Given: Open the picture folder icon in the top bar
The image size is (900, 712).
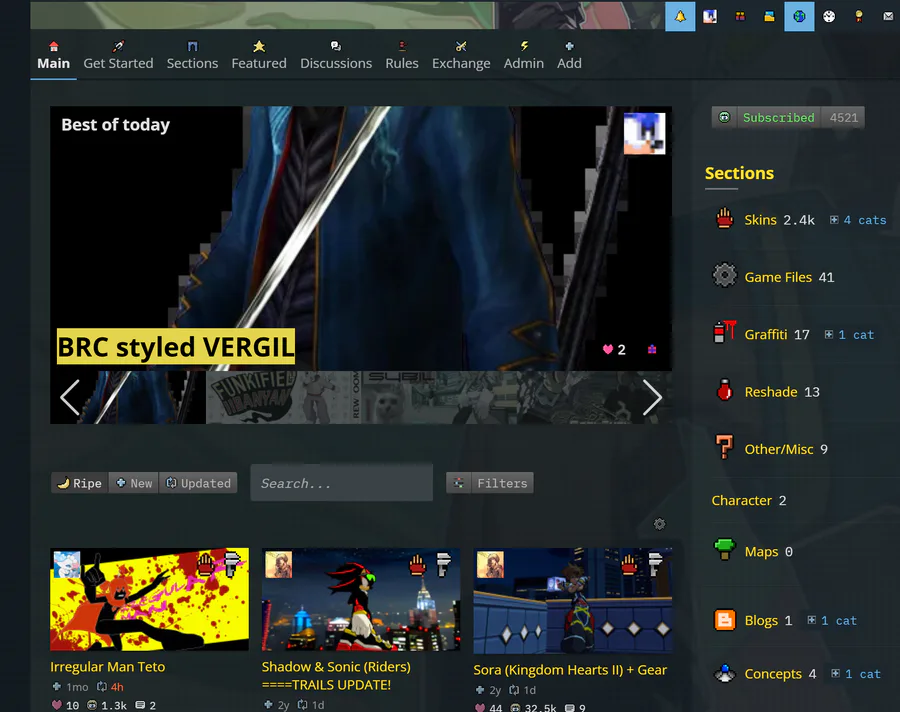Looking at the screenshot, I should coord(769,16).
